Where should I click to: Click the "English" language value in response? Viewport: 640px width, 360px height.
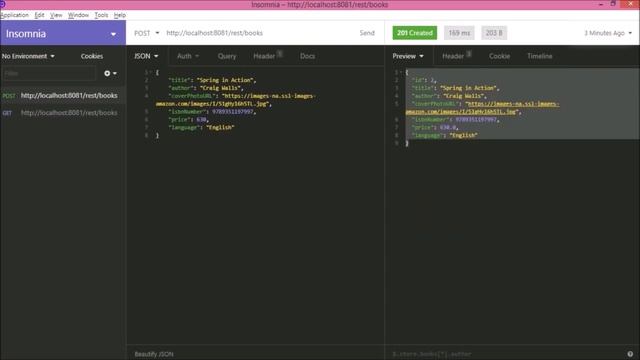(463, 136)
